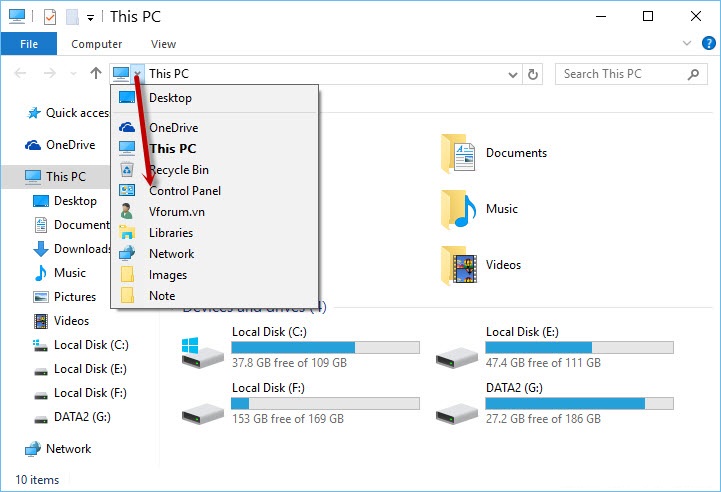Select This PC in the dropdown menu
The height and width of the screenshot is (492, 721).
pos(214,149)
